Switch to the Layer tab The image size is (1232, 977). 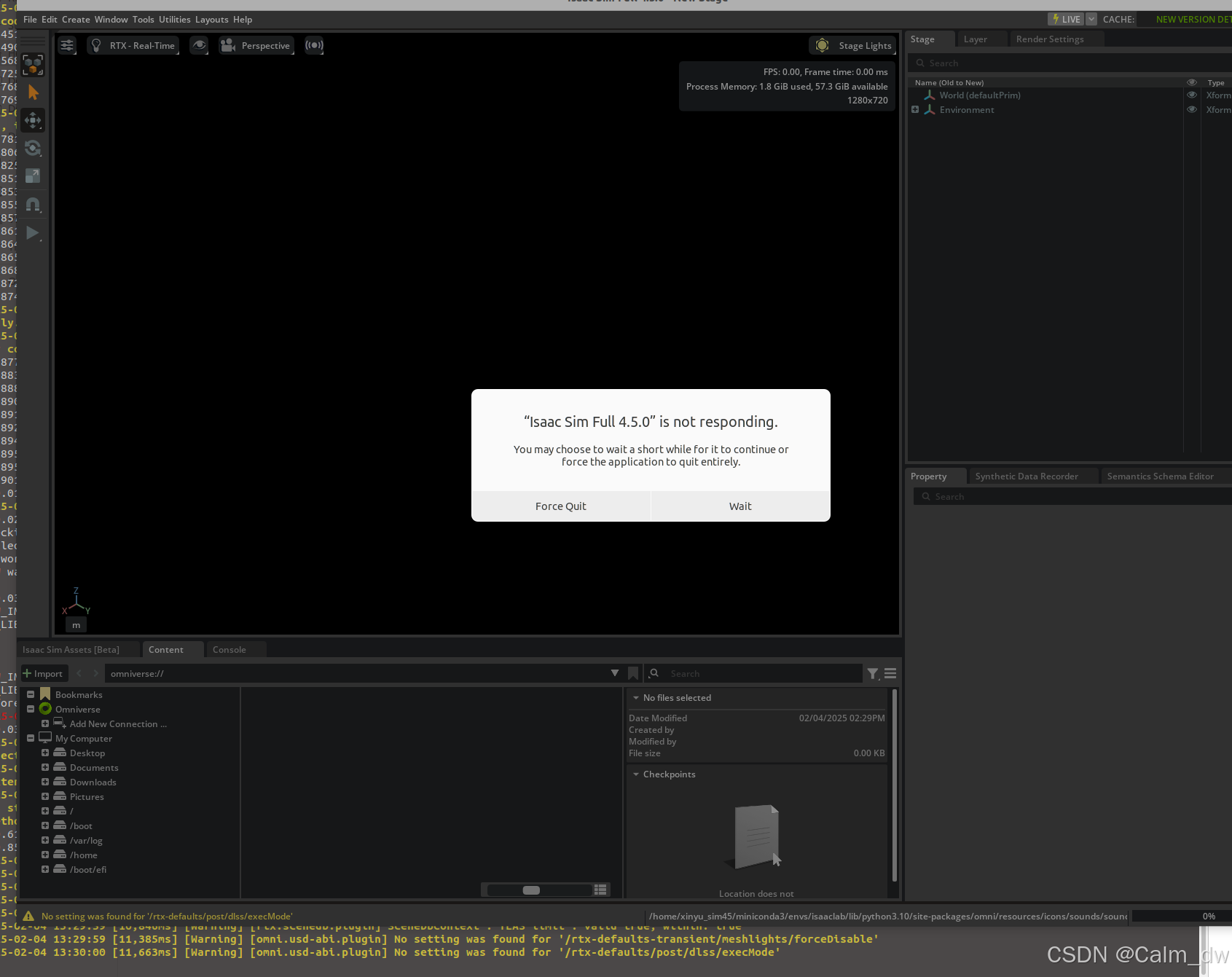click(975, 39)
